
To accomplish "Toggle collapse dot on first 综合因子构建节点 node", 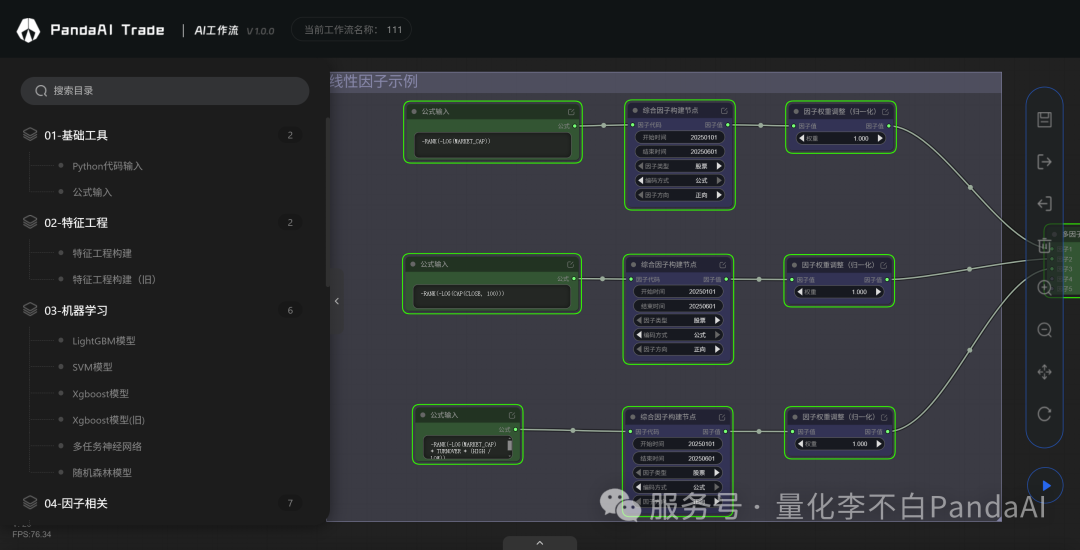I will 635,111.
